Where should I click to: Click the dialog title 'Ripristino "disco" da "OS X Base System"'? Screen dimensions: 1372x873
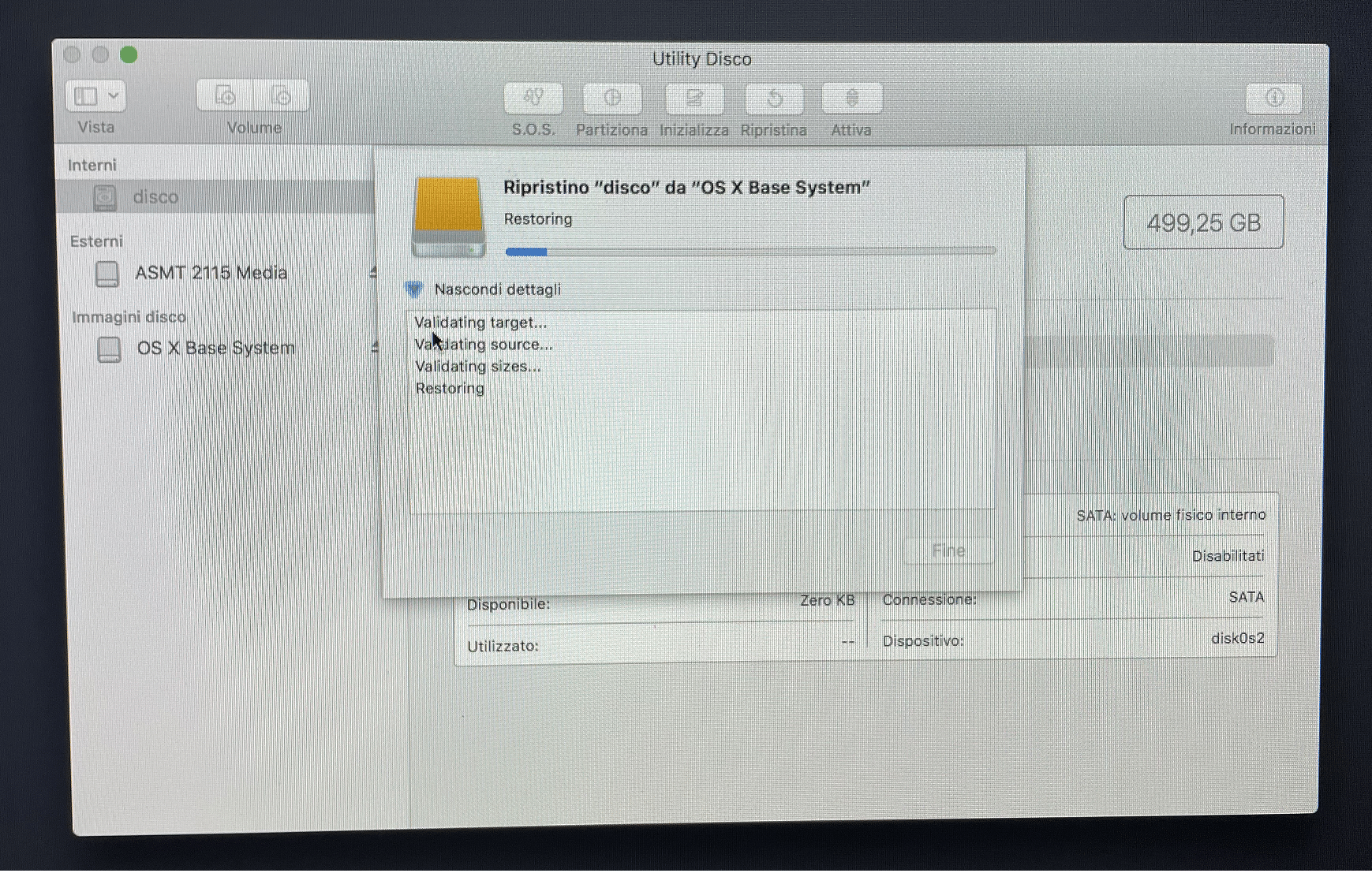click(x=686, y=188)
